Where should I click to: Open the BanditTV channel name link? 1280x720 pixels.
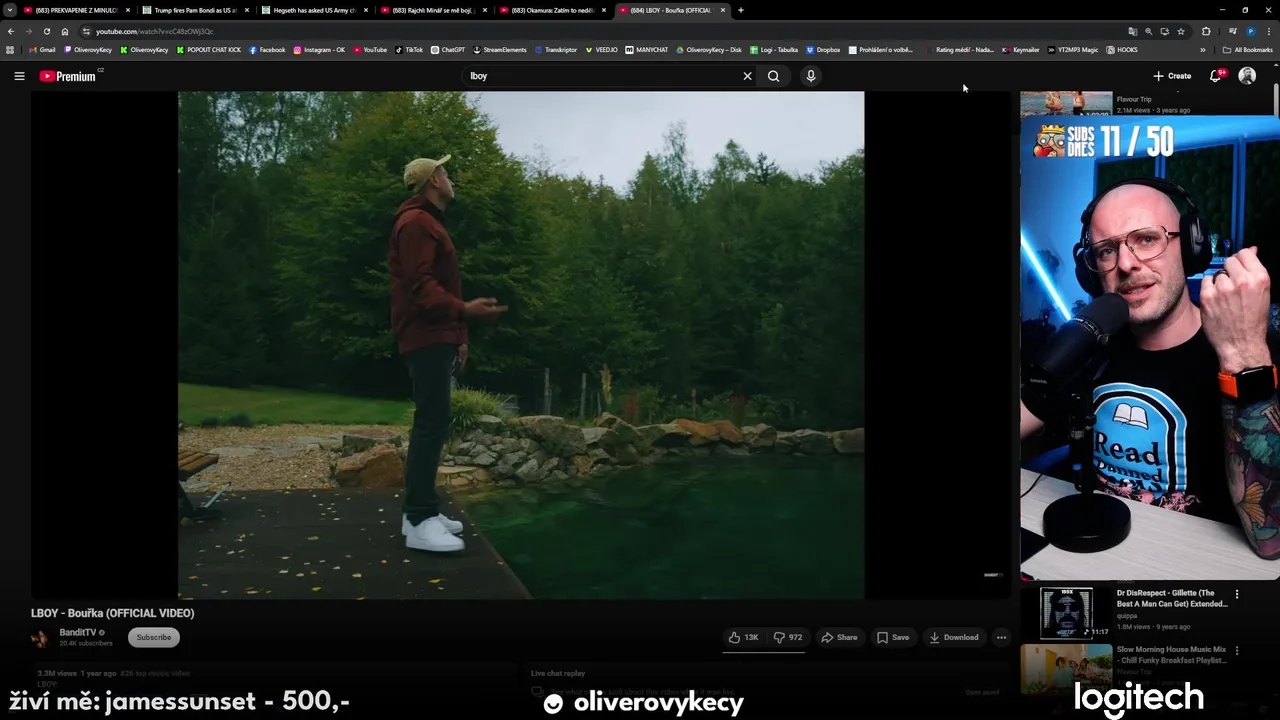[x=78, y=632]
